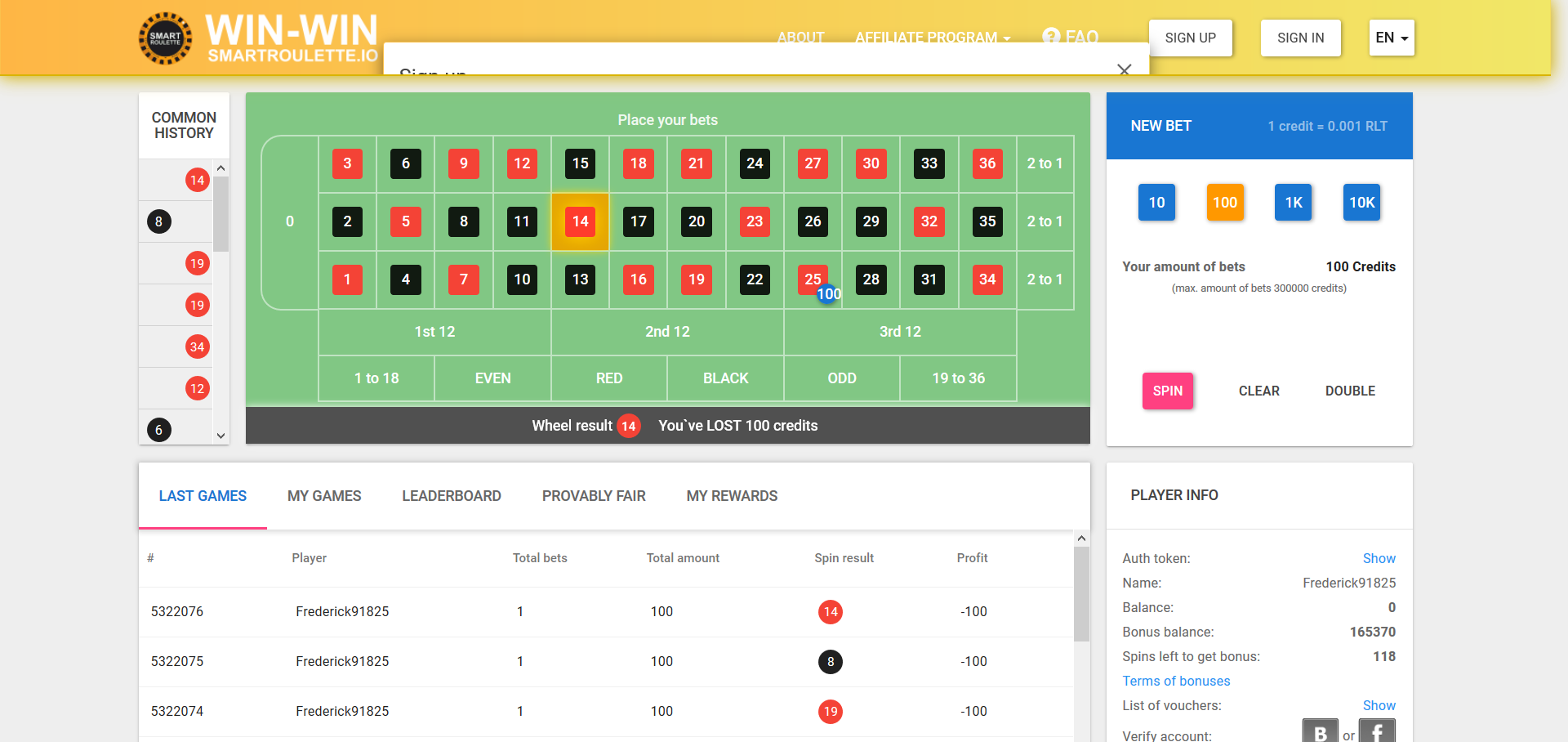
Task: Click the Sign Up button
Action: click(1191, 38)
